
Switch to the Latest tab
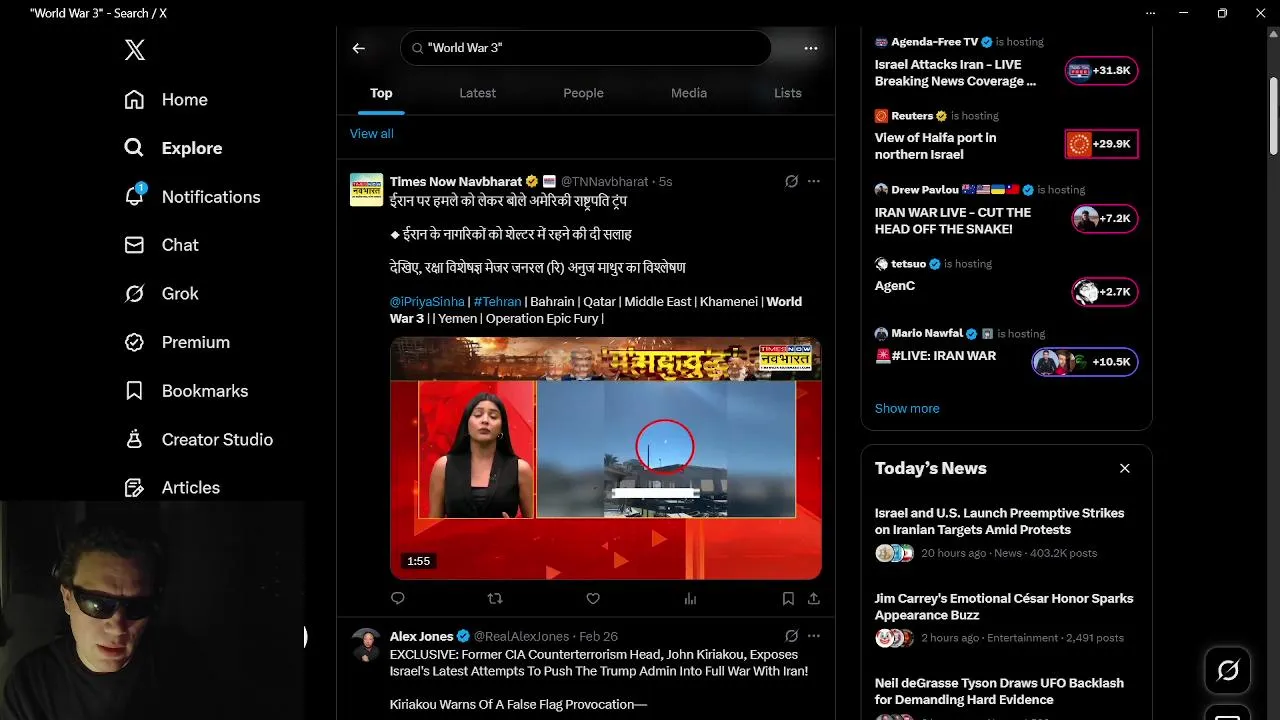[x=477, y=93]
